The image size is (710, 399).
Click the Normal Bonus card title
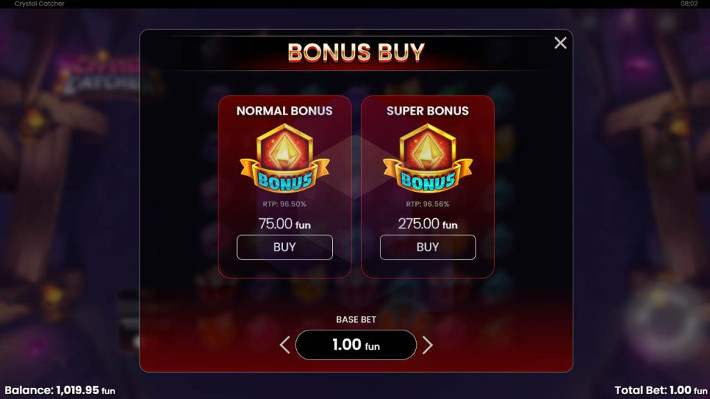coord(284,111)
